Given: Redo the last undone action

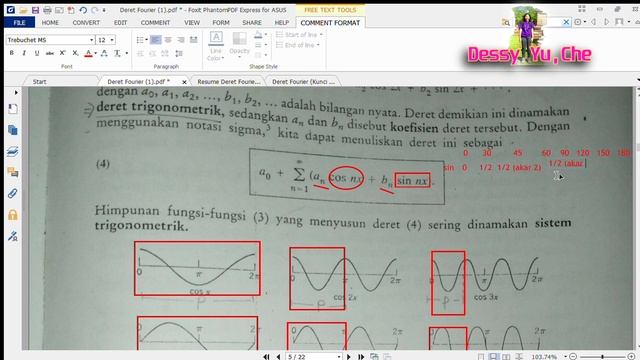Looking at the screenshot, I should point(95,10).
